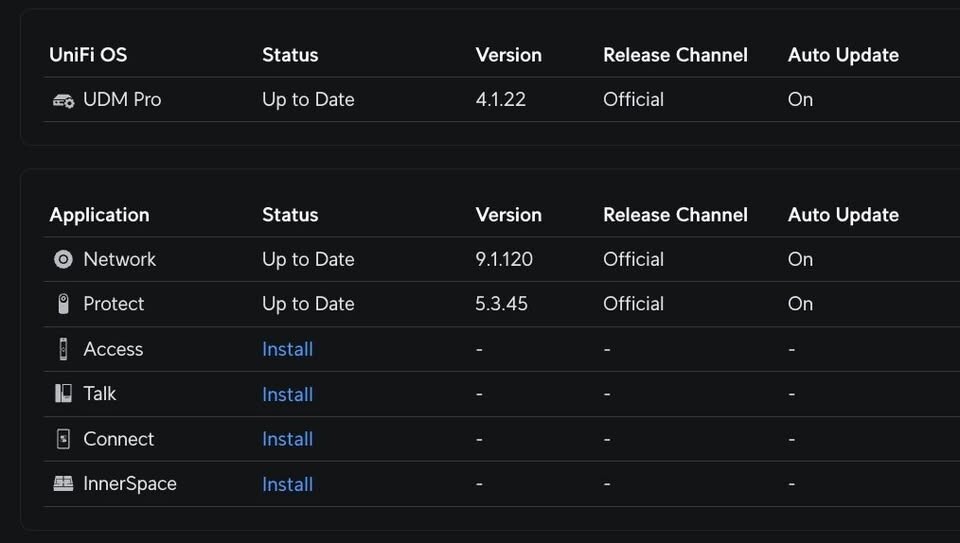Click Status header in Application table
The image size is (960, 543).
290,215
